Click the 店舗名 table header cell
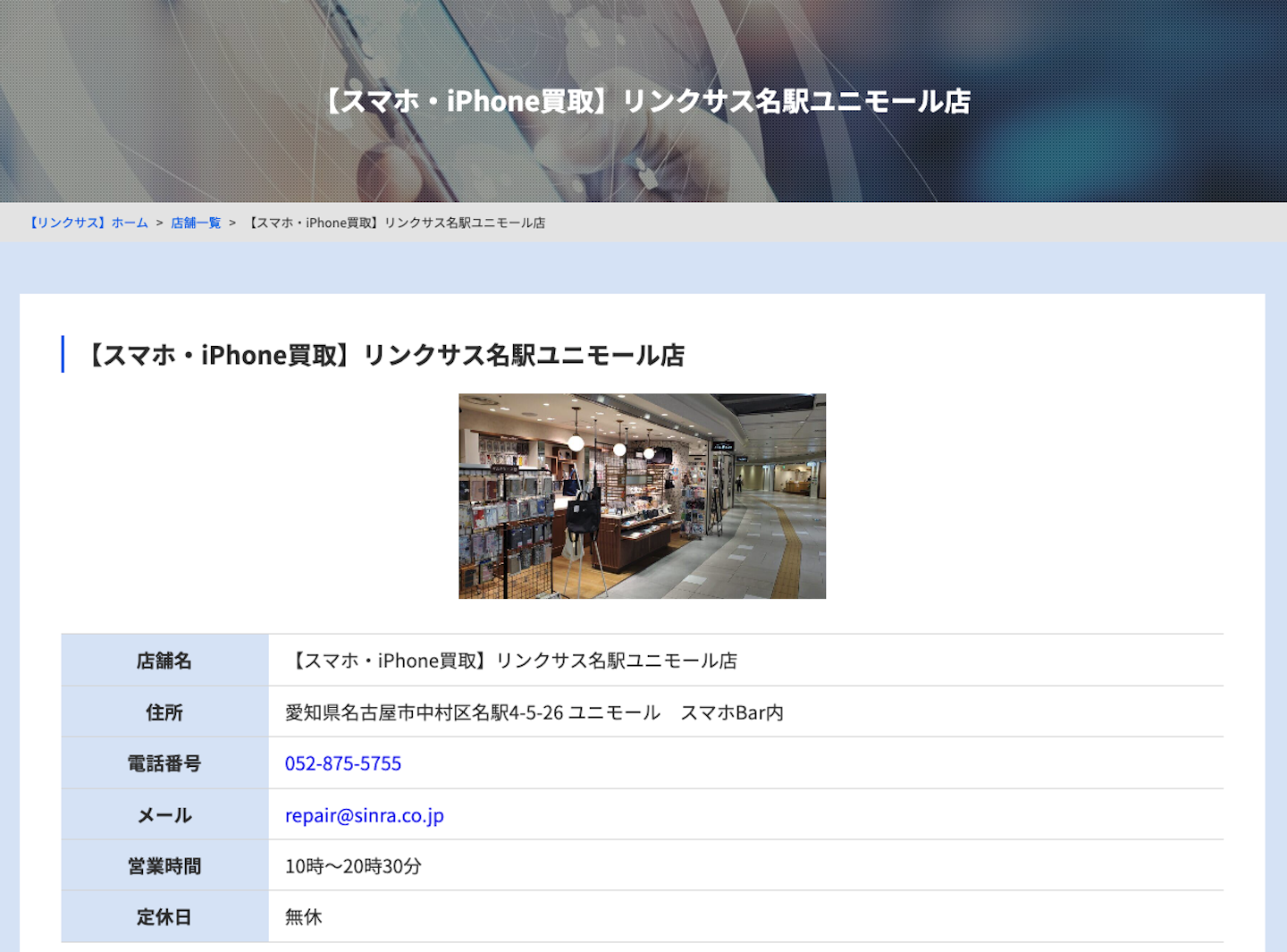Screen dimensions: 1287x952 tap(164, 660)
